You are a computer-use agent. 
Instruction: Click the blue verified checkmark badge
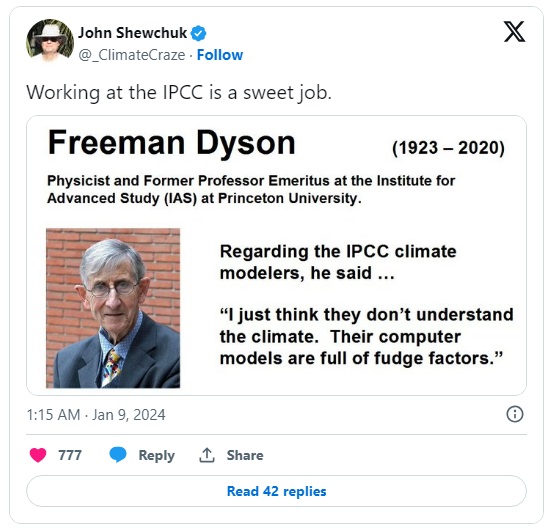click(x=198, y=33)
